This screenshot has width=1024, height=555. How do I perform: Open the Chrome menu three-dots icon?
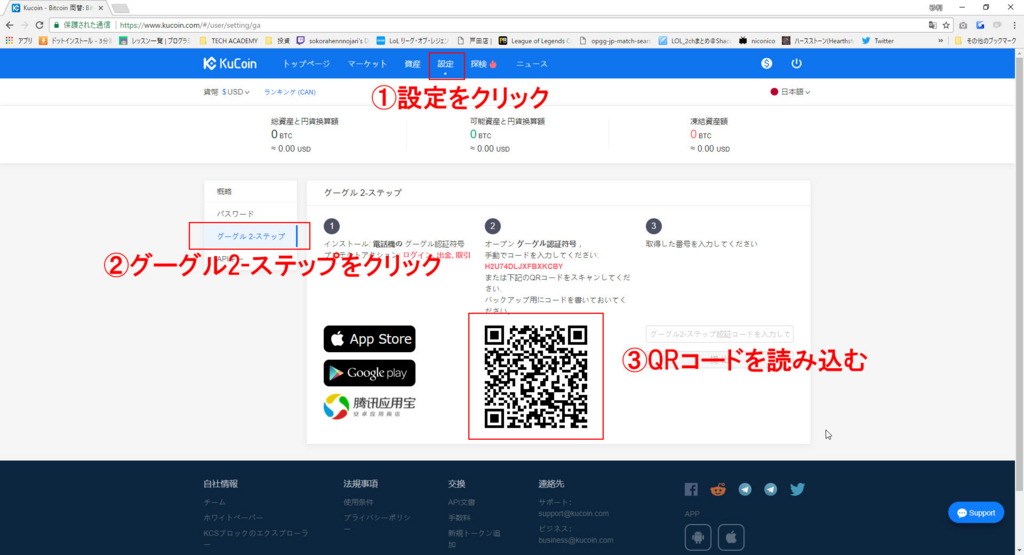pyautogui.click(x=1014, y=25)
